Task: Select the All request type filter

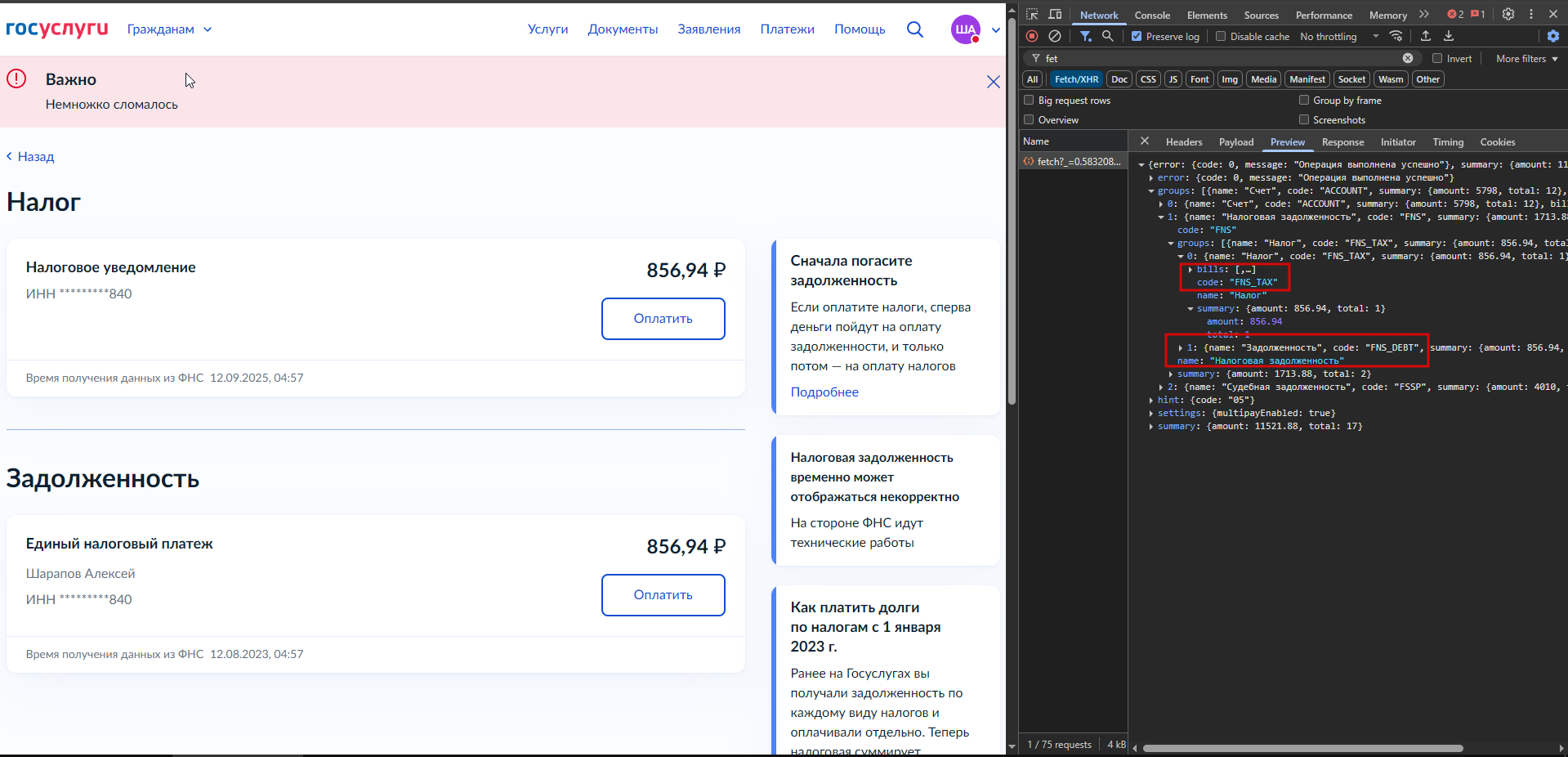Action: [x=1033, y=79]
